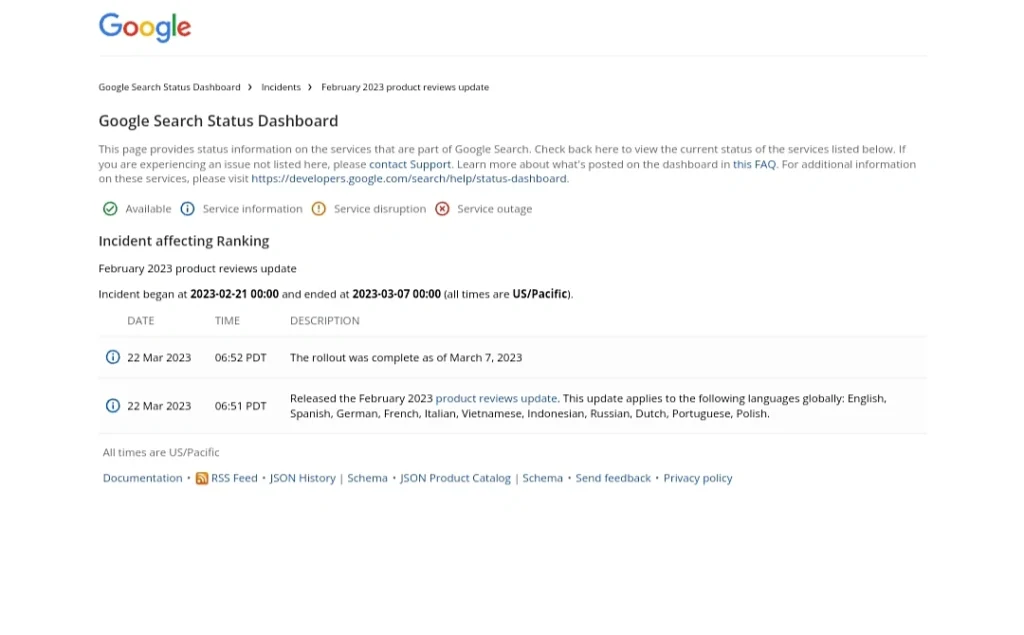Click 'The rollout was complete' description text

tap(406, 358)
